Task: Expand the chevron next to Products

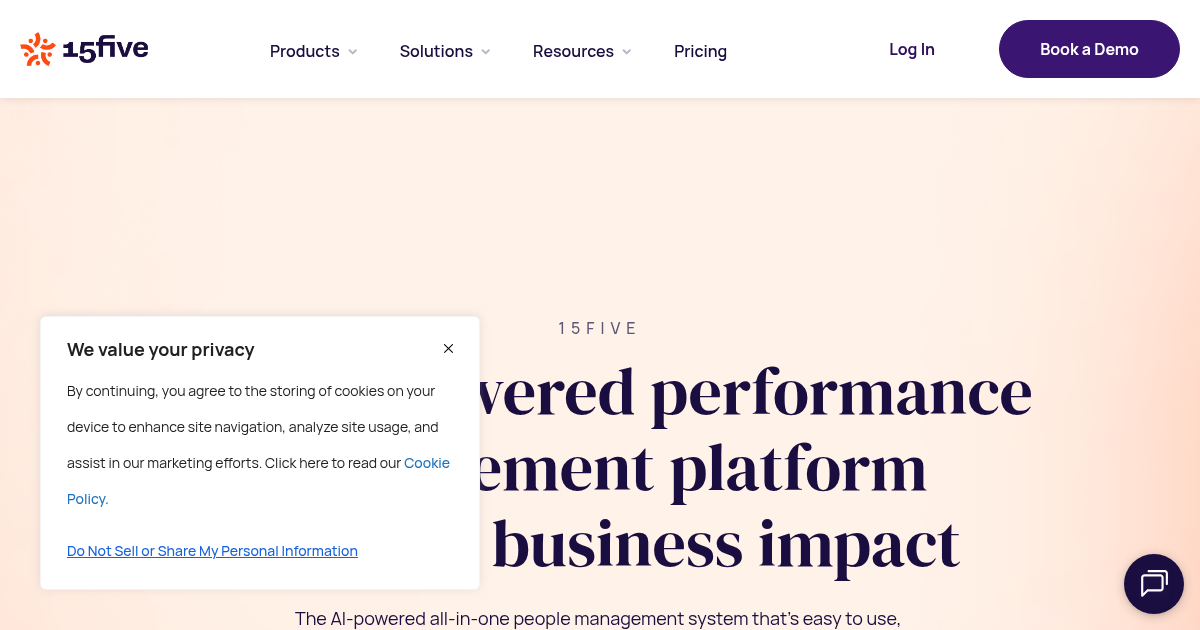Action: 353,52
